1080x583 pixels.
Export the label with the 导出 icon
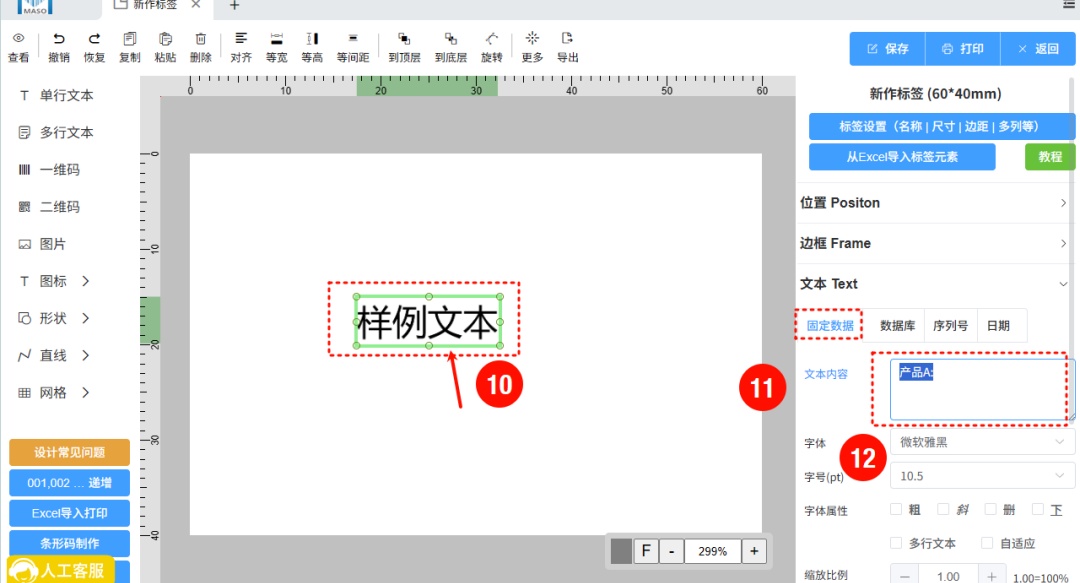click(x=568, y=39)
